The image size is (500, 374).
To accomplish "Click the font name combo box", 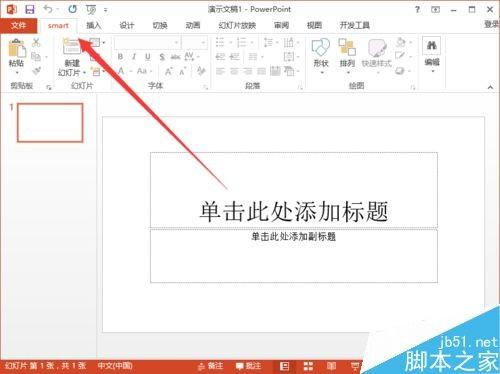I will click(x=147, y=43).
